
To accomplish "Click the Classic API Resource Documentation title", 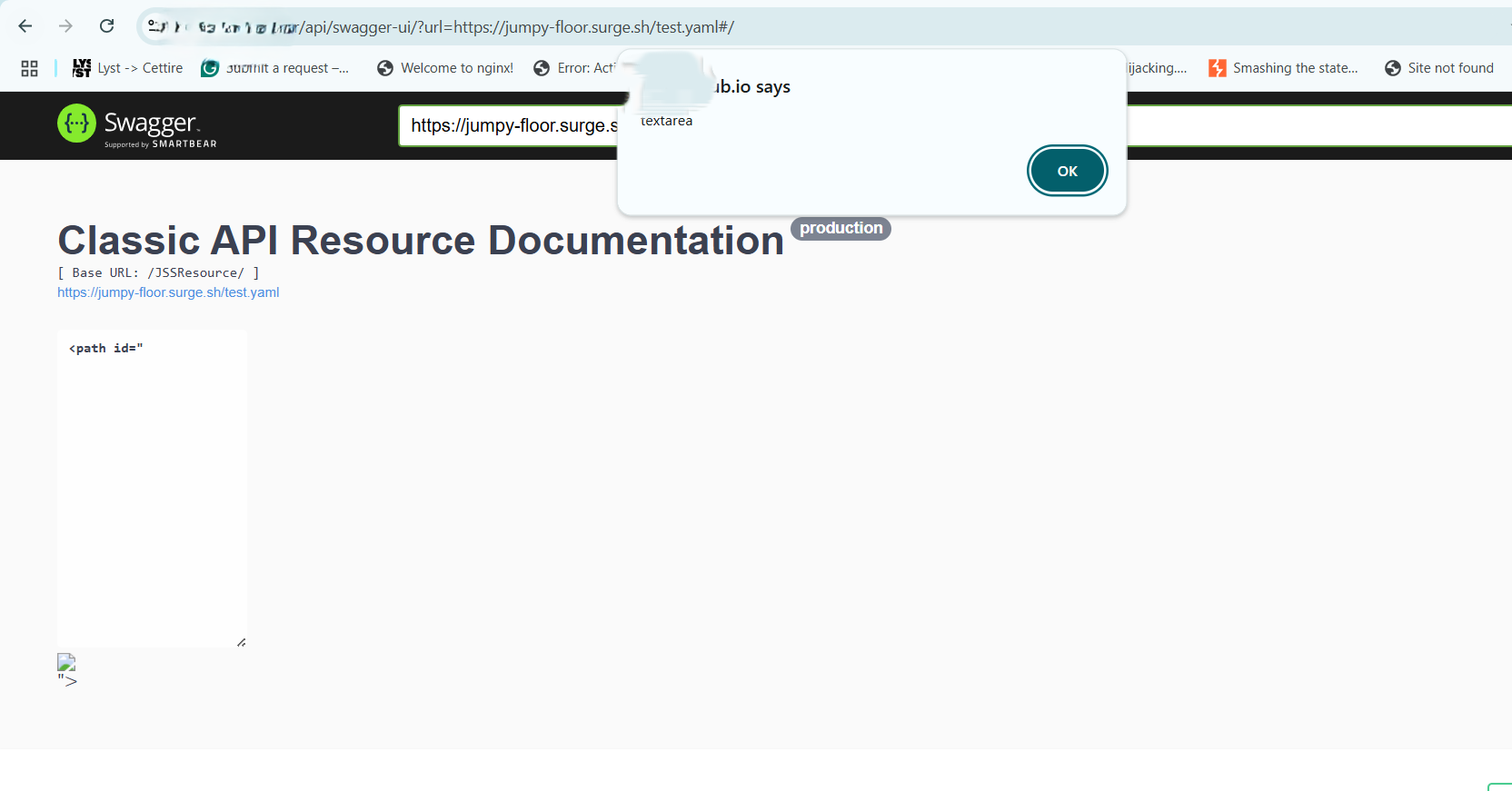I will (x=421, y=241).
